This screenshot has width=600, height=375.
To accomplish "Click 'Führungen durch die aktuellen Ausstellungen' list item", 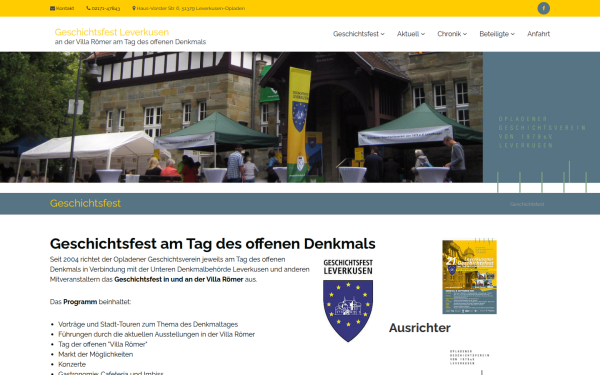I will click(x=157, y=334).
